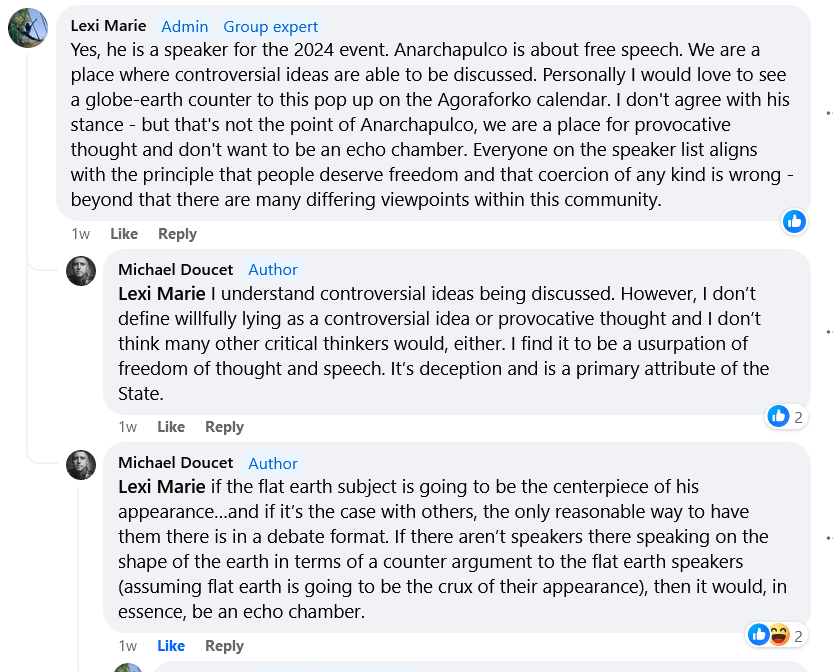Reply to Lexi Marie's comment

point(177,234)
